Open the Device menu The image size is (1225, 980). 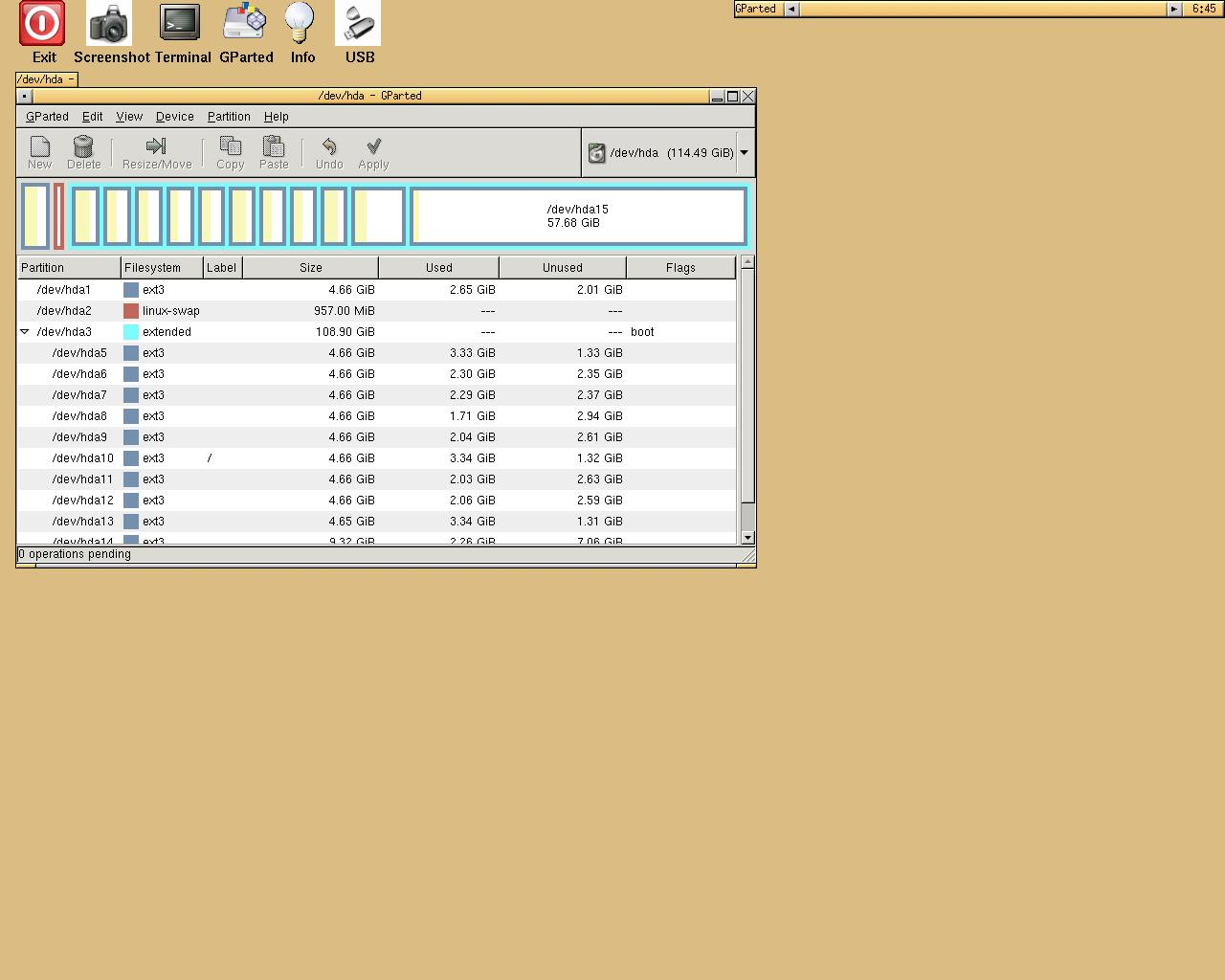175,117
